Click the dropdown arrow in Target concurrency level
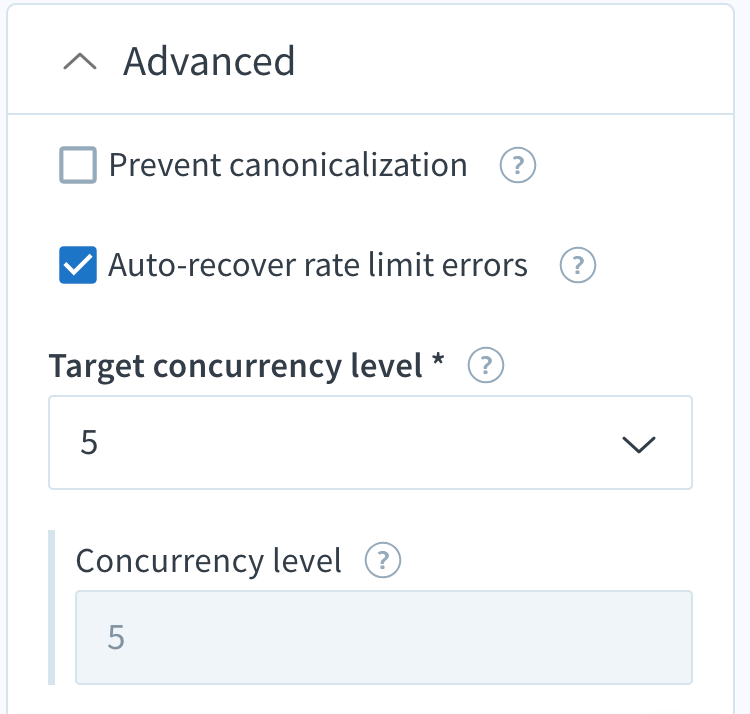The height and width of the screenshot is (714, 750). coord(639,444)
